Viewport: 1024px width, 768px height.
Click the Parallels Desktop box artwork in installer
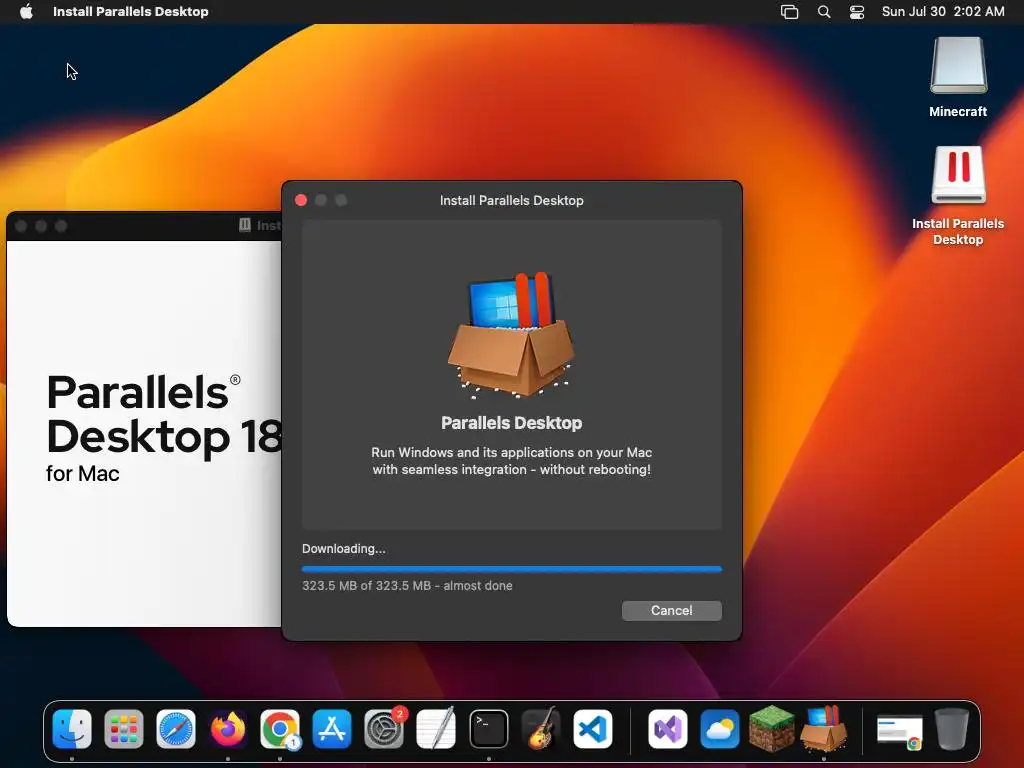point(511,334)
